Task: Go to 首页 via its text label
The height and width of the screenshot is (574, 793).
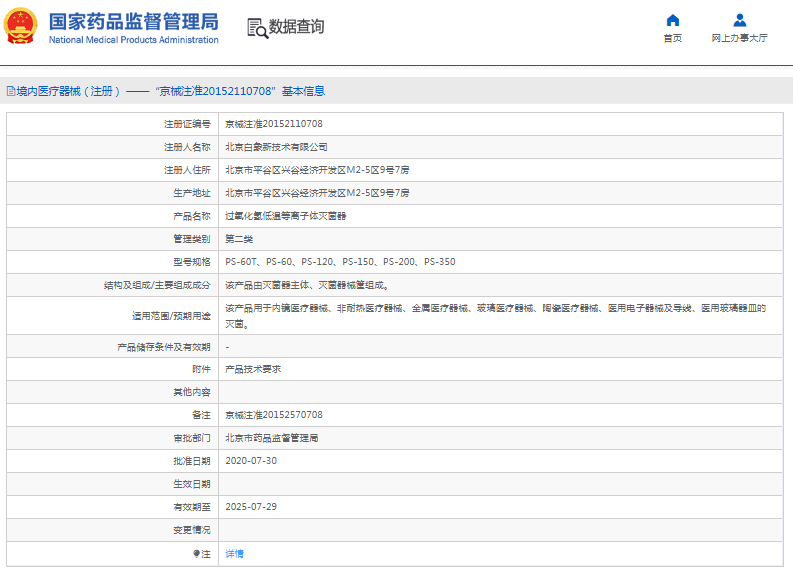Action: [672, 38]
